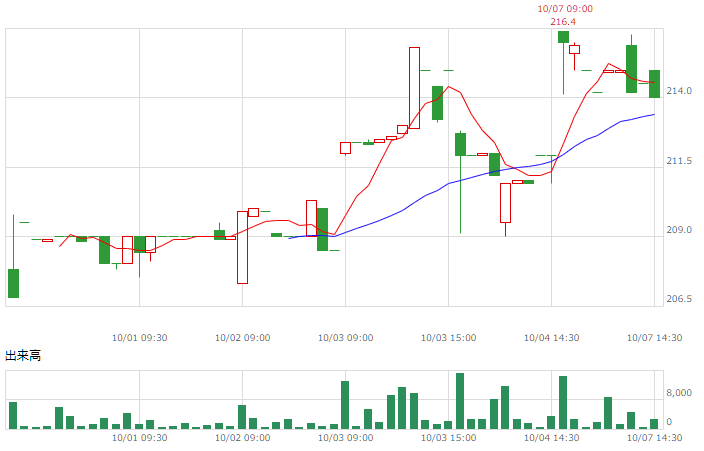Click the 214.0 price axis label
Viewport: 704px width, 451px height.
[679, 91]
